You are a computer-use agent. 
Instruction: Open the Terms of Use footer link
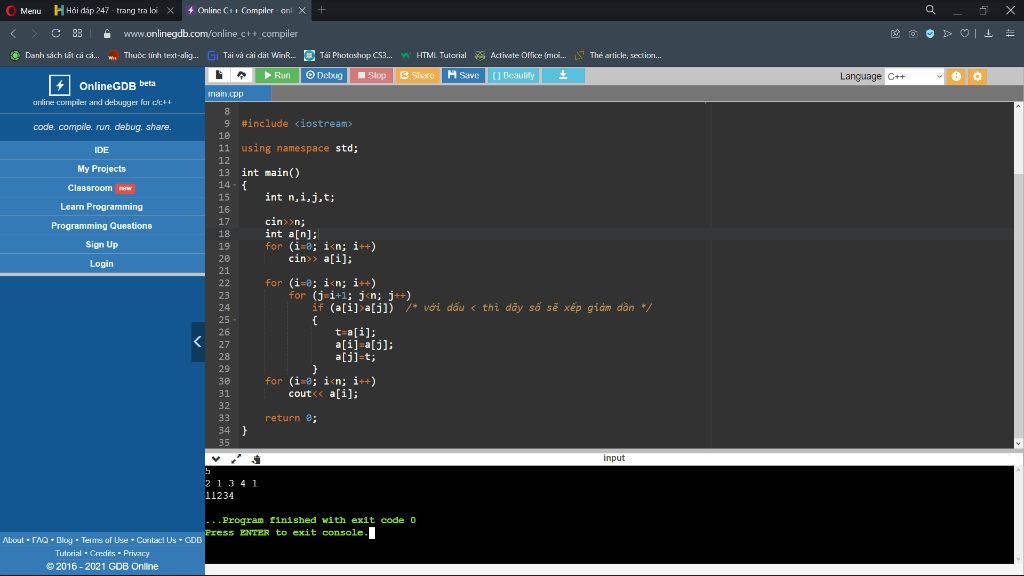click(x=104, y=540)
